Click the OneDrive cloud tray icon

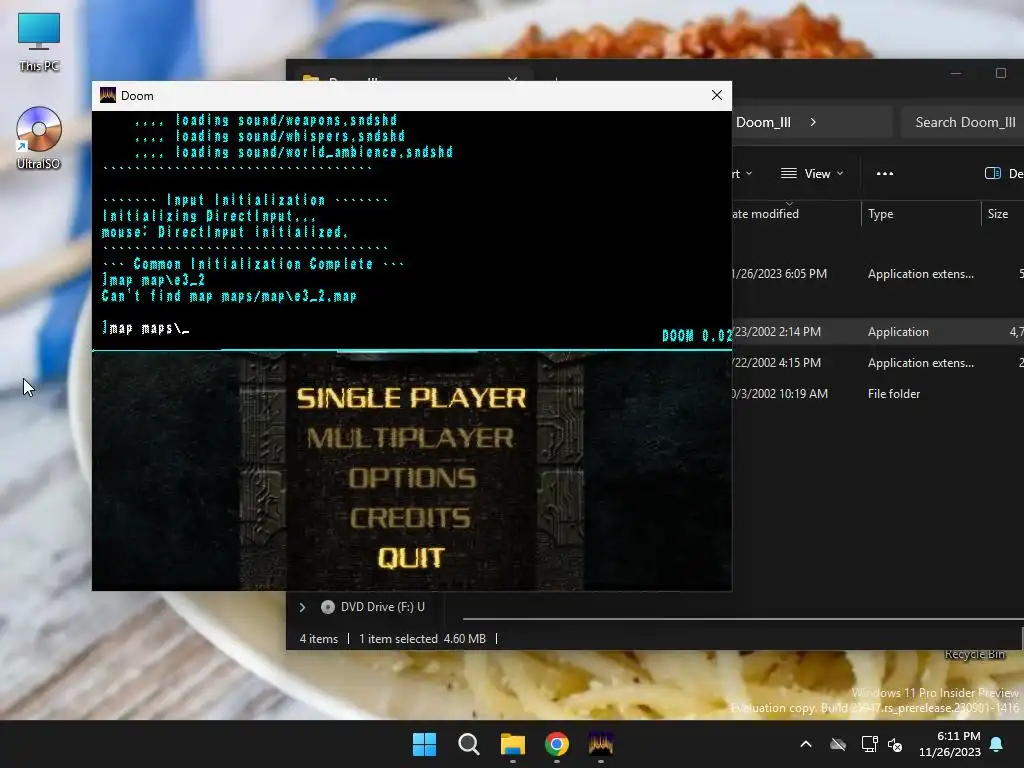click(838, 744)
